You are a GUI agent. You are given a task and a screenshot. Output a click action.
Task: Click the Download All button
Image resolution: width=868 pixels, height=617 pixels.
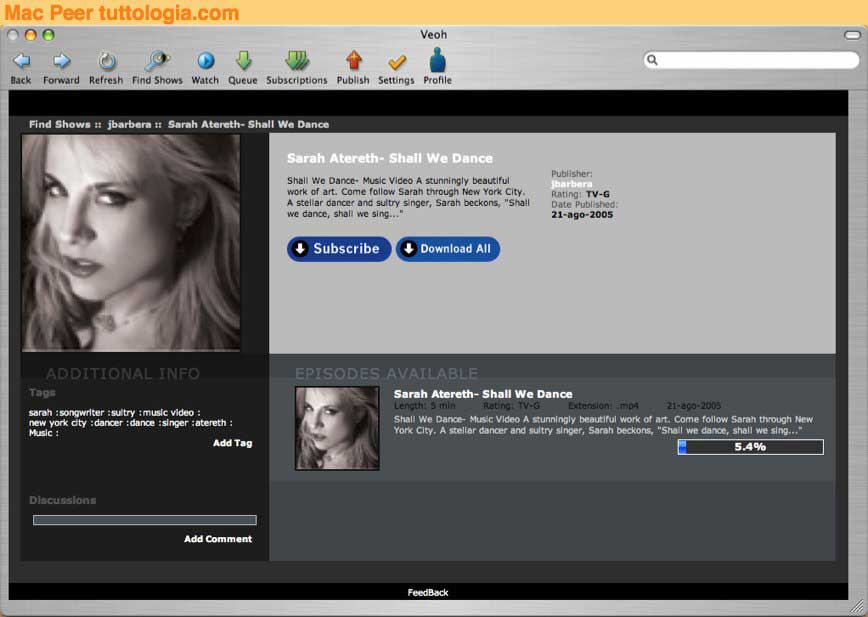tap(448, 249)
